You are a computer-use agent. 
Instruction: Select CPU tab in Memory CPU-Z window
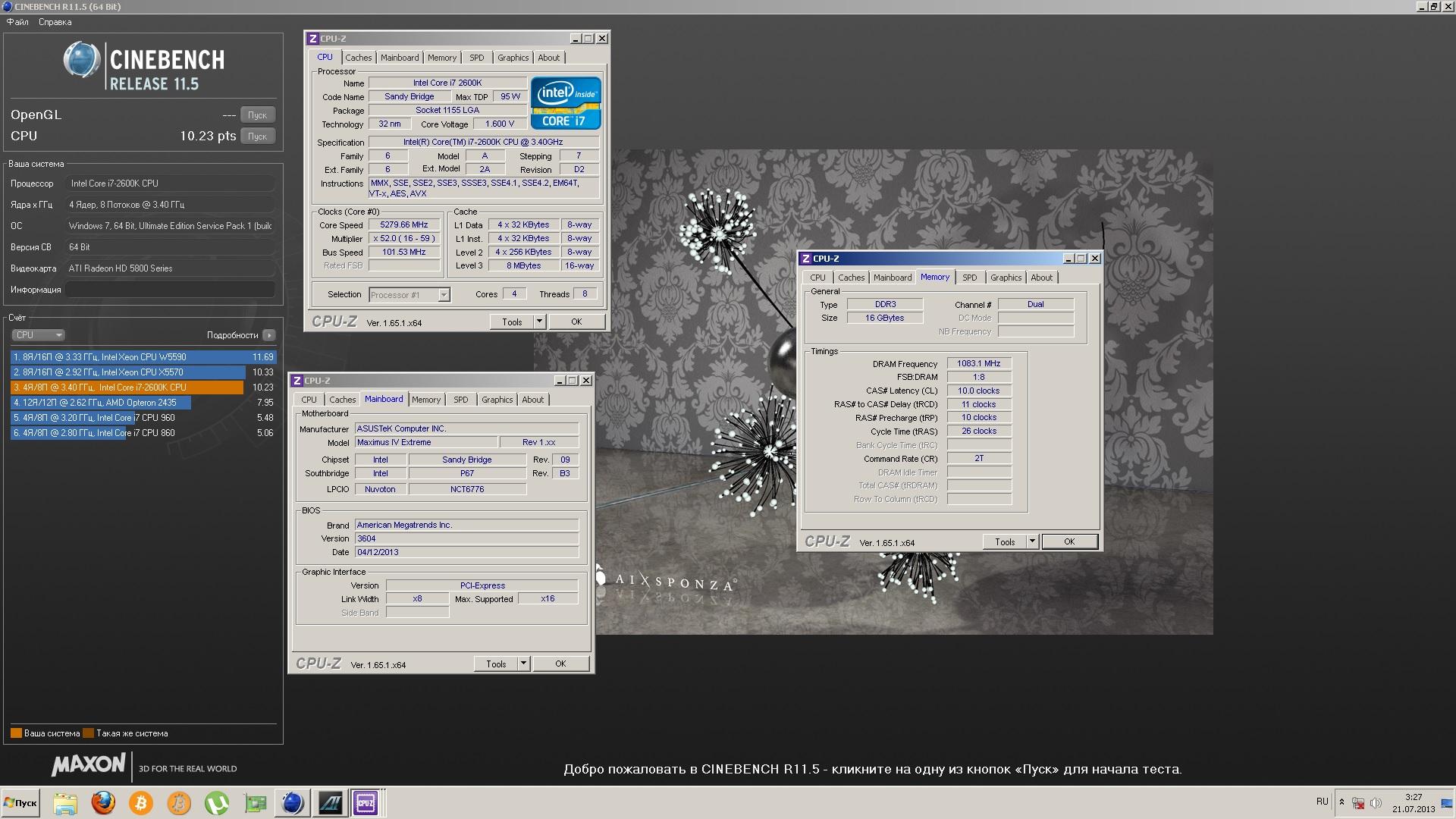(x=817, y=278)
